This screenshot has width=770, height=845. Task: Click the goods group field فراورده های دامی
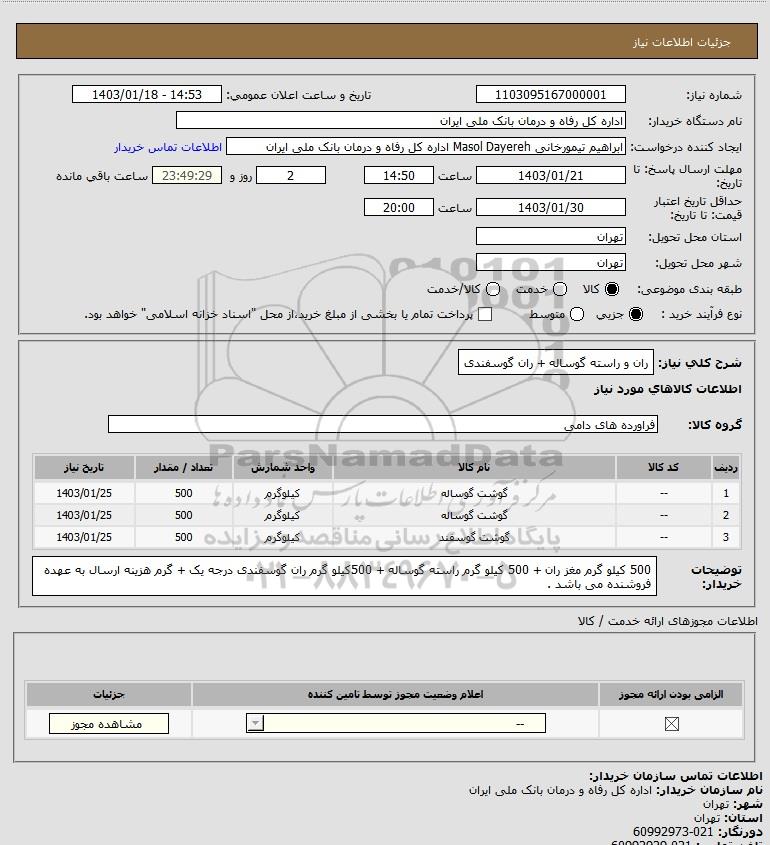(383, 424)
